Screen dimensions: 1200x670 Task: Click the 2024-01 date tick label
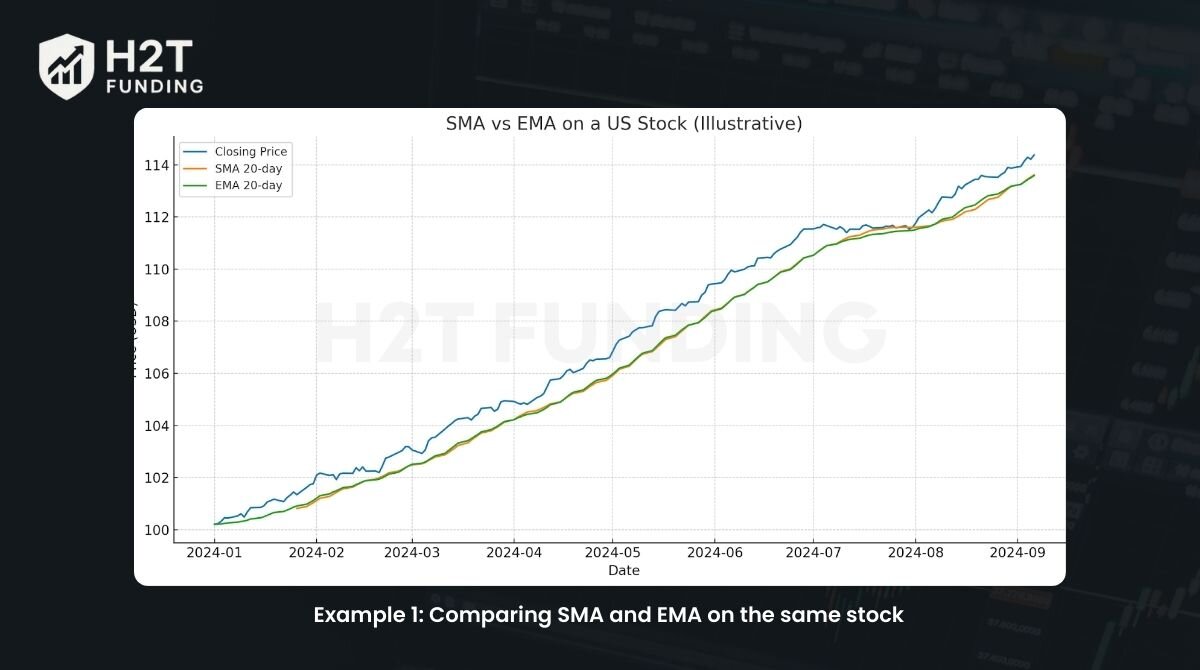coord(214,551)
